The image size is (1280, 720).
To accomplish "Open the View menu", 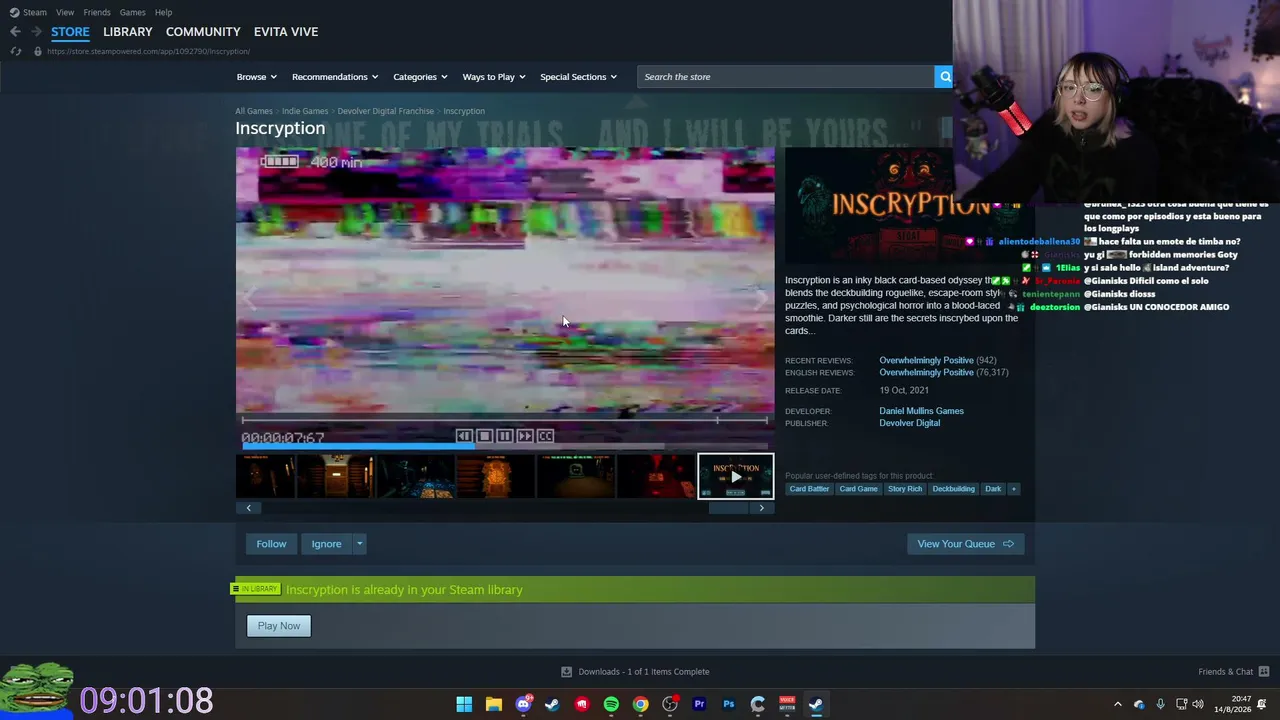I will point(65,12).
